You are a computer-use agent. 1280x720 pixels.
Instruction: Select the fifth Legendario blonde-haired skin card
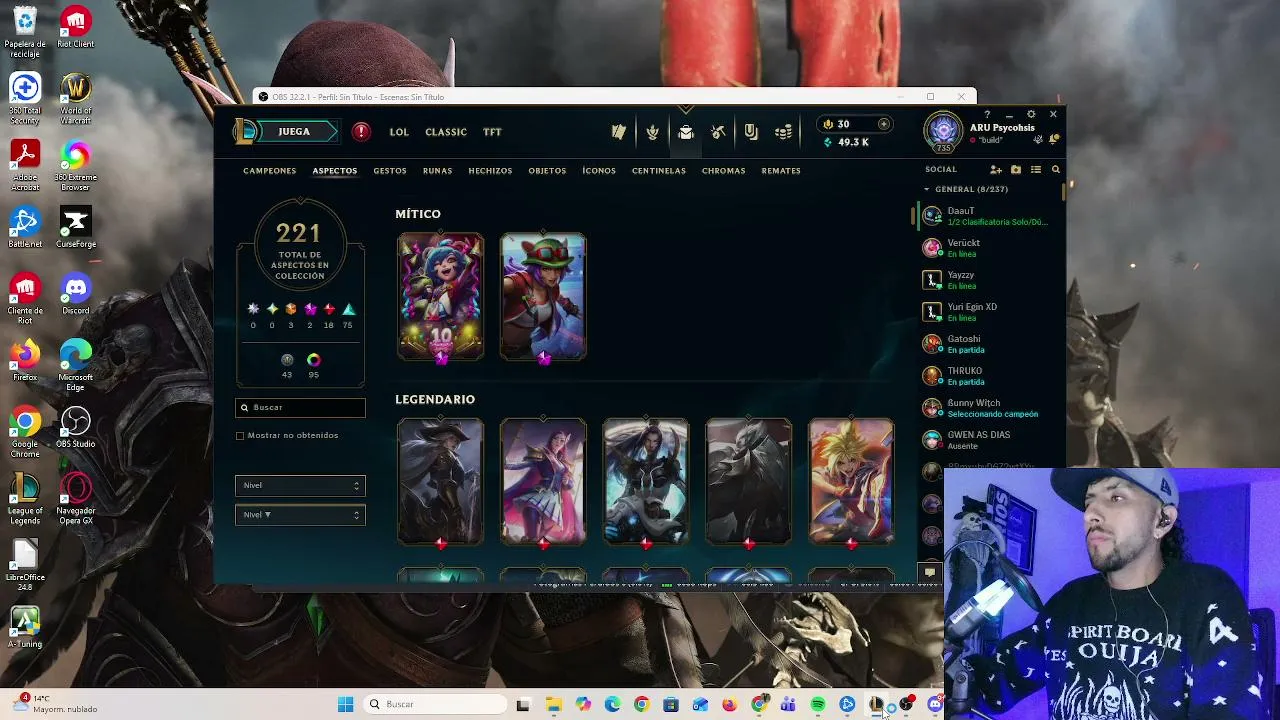point(851,483)
